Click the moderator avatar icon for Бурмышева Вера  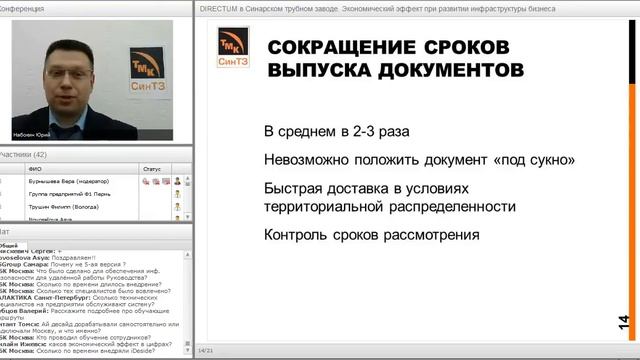click(x=178, y=181)
